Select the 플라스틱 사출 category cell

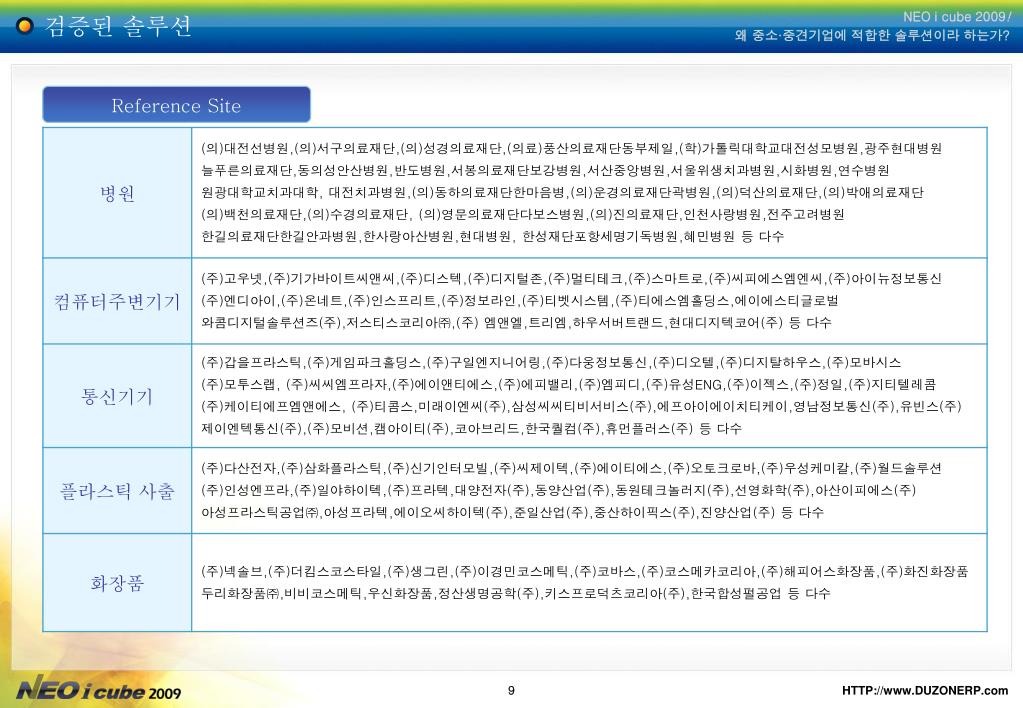point(117,491)
